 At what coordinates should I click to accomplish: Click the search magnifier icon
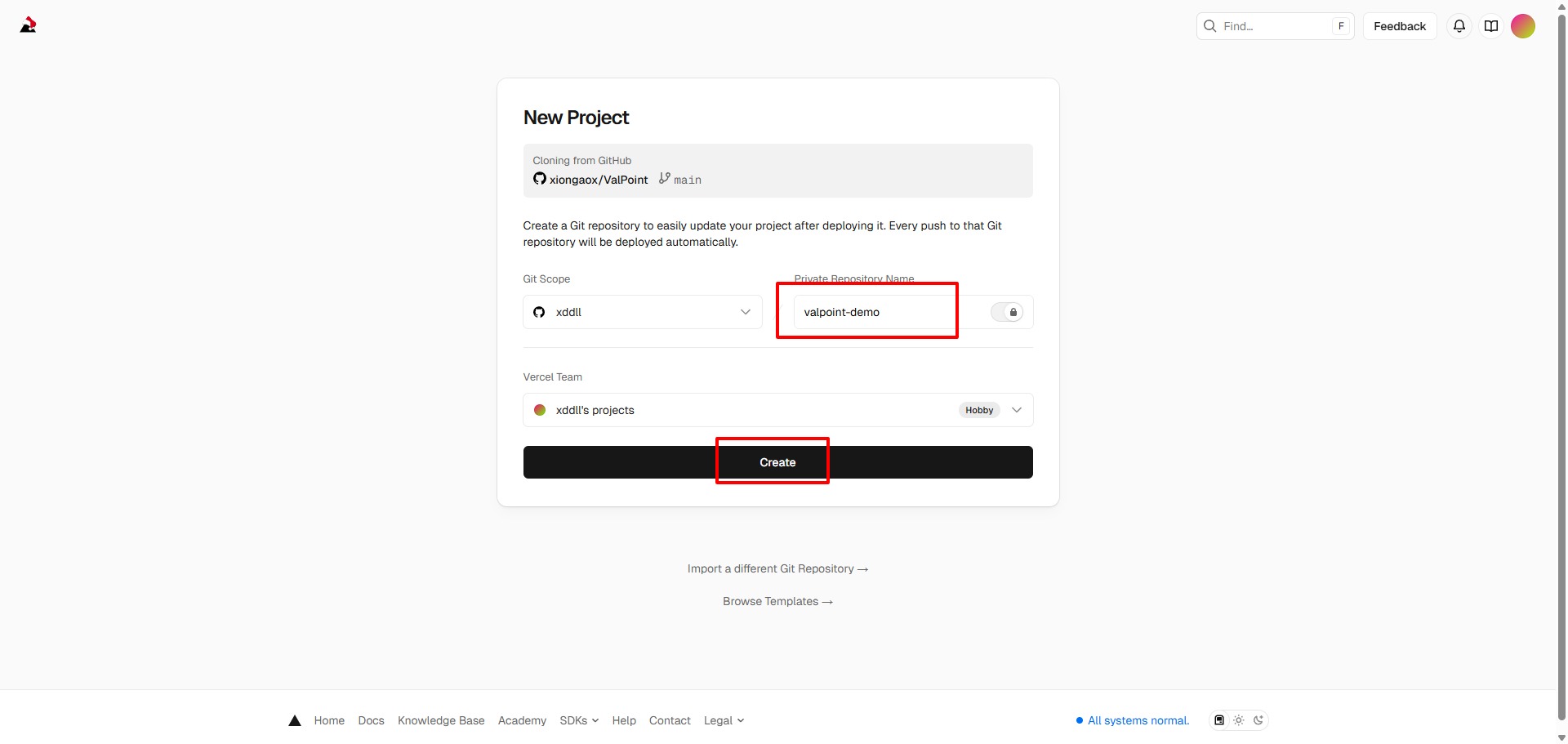click(1210, 26)
